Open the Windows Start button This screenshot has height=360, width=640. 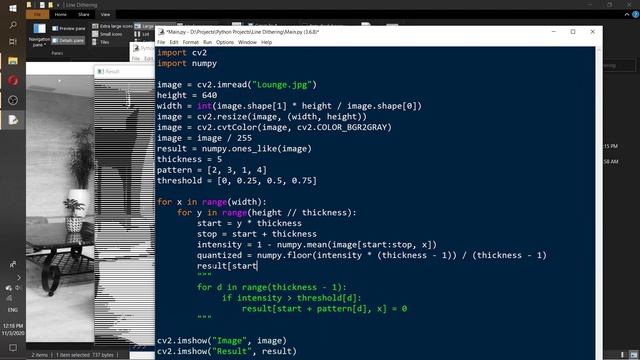pyautogui.click(x=13, y=8)
